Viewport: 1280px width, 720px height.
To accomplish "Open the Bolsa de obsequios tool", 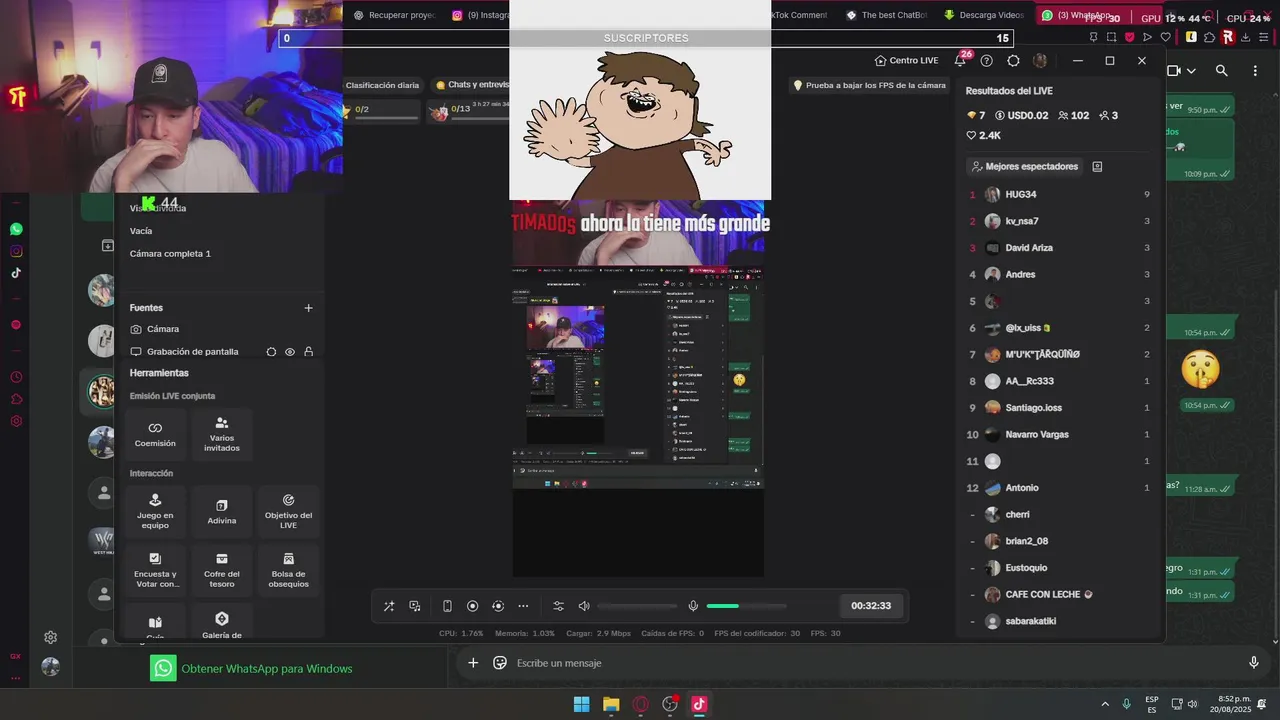I will coord(288,569).
